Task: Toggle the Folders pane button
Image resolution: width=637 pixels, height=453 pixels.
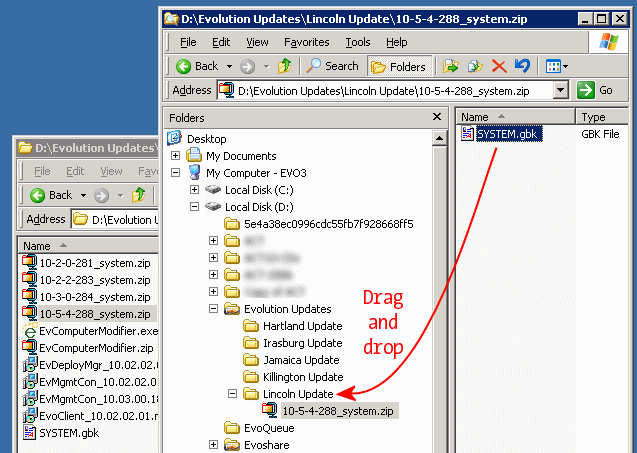Action: [x=398, y=66]
